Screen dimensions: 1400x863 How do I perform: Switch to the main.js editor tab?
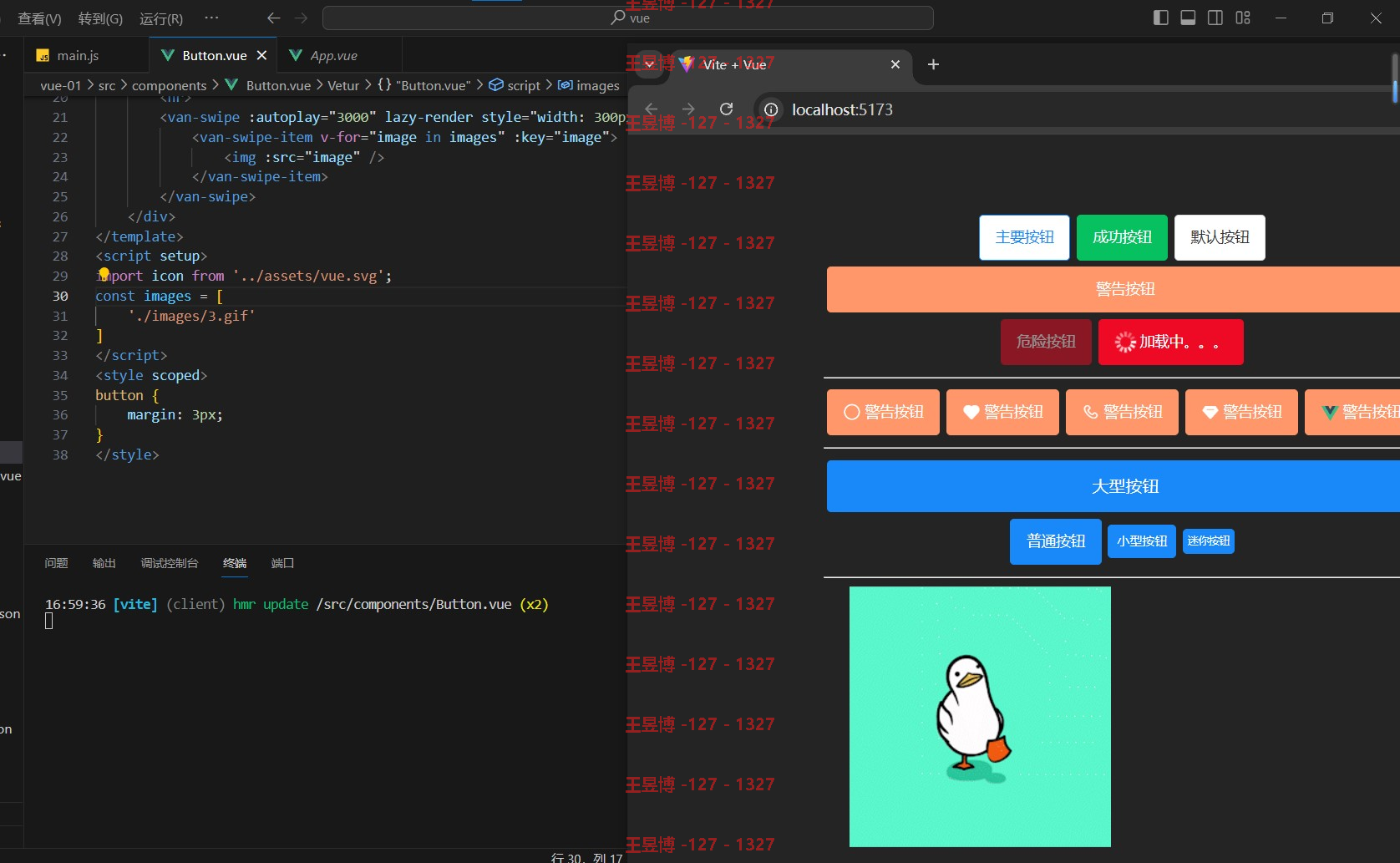[x=78, y=55]
